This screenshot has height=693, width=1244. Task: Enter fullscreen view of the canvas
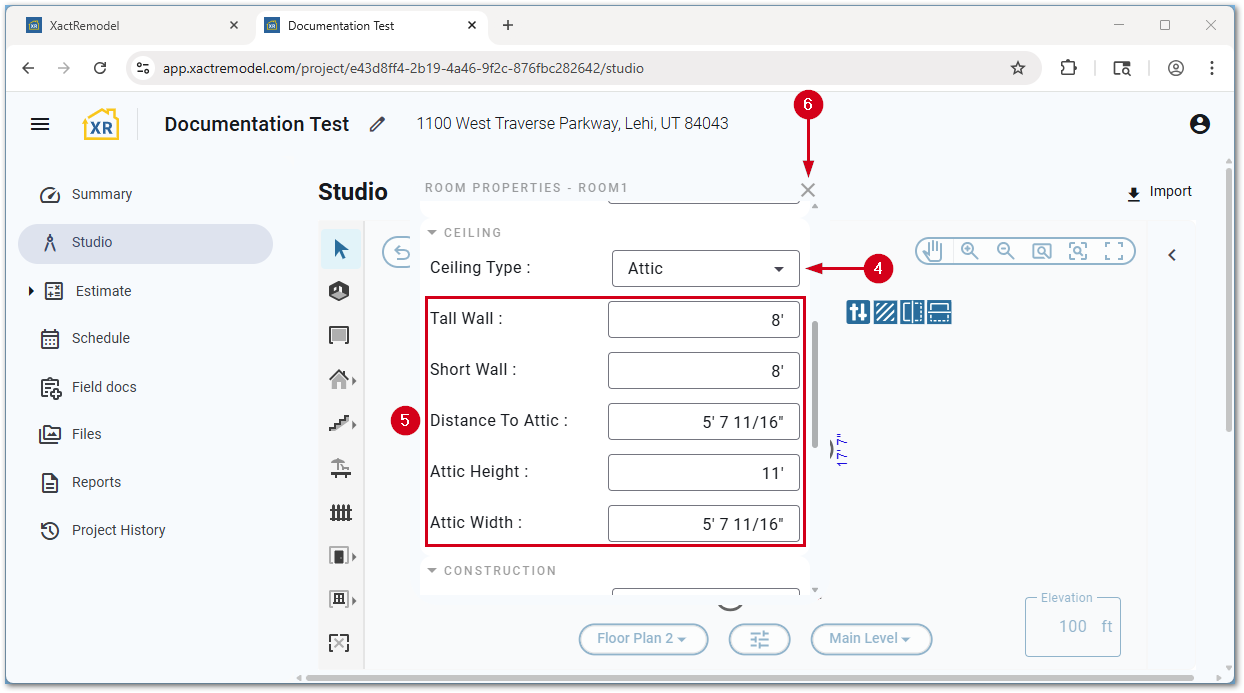1114,251
